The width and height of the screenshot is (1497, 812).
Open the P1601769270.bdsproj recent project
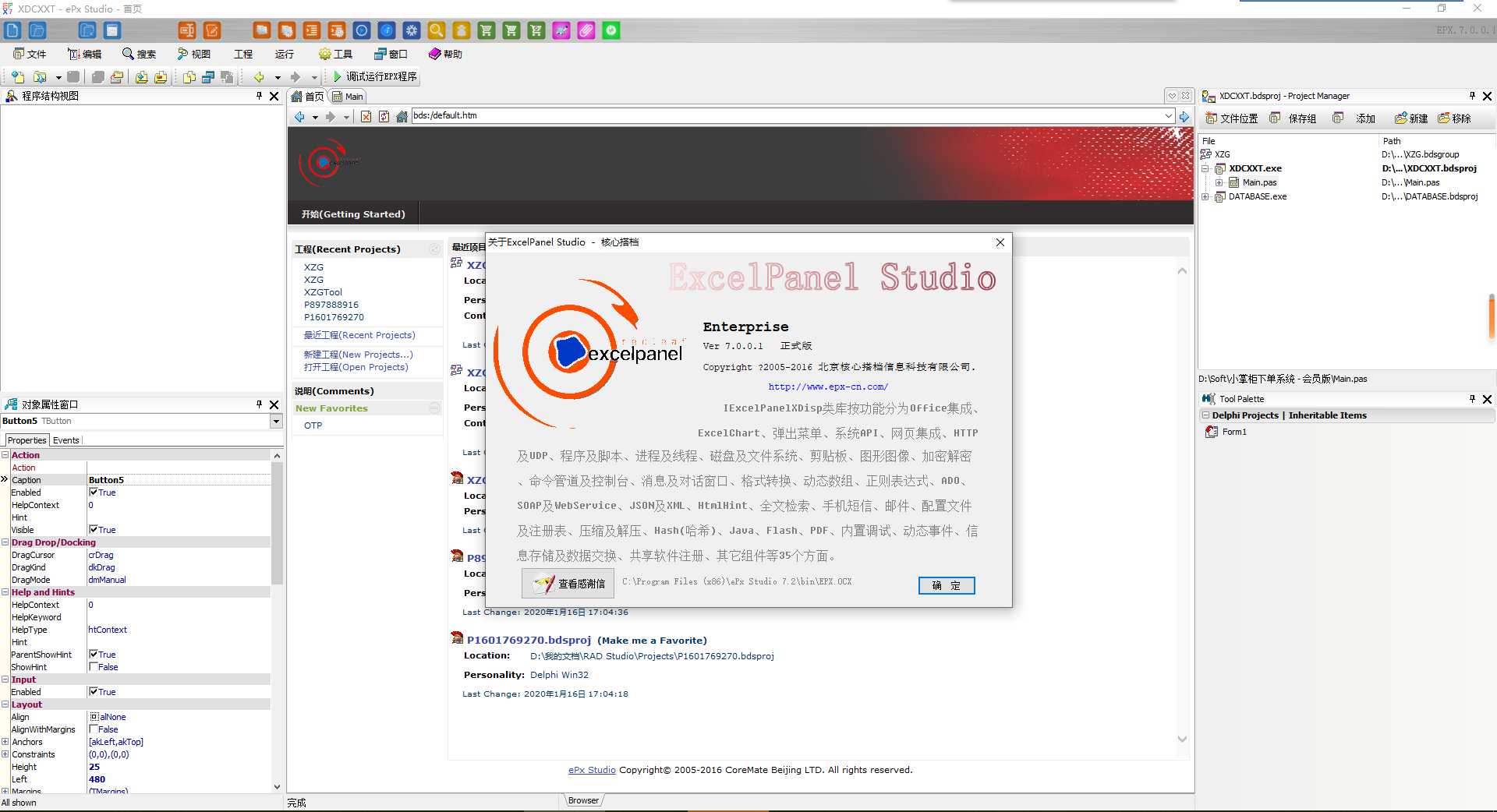coord(529,640)
